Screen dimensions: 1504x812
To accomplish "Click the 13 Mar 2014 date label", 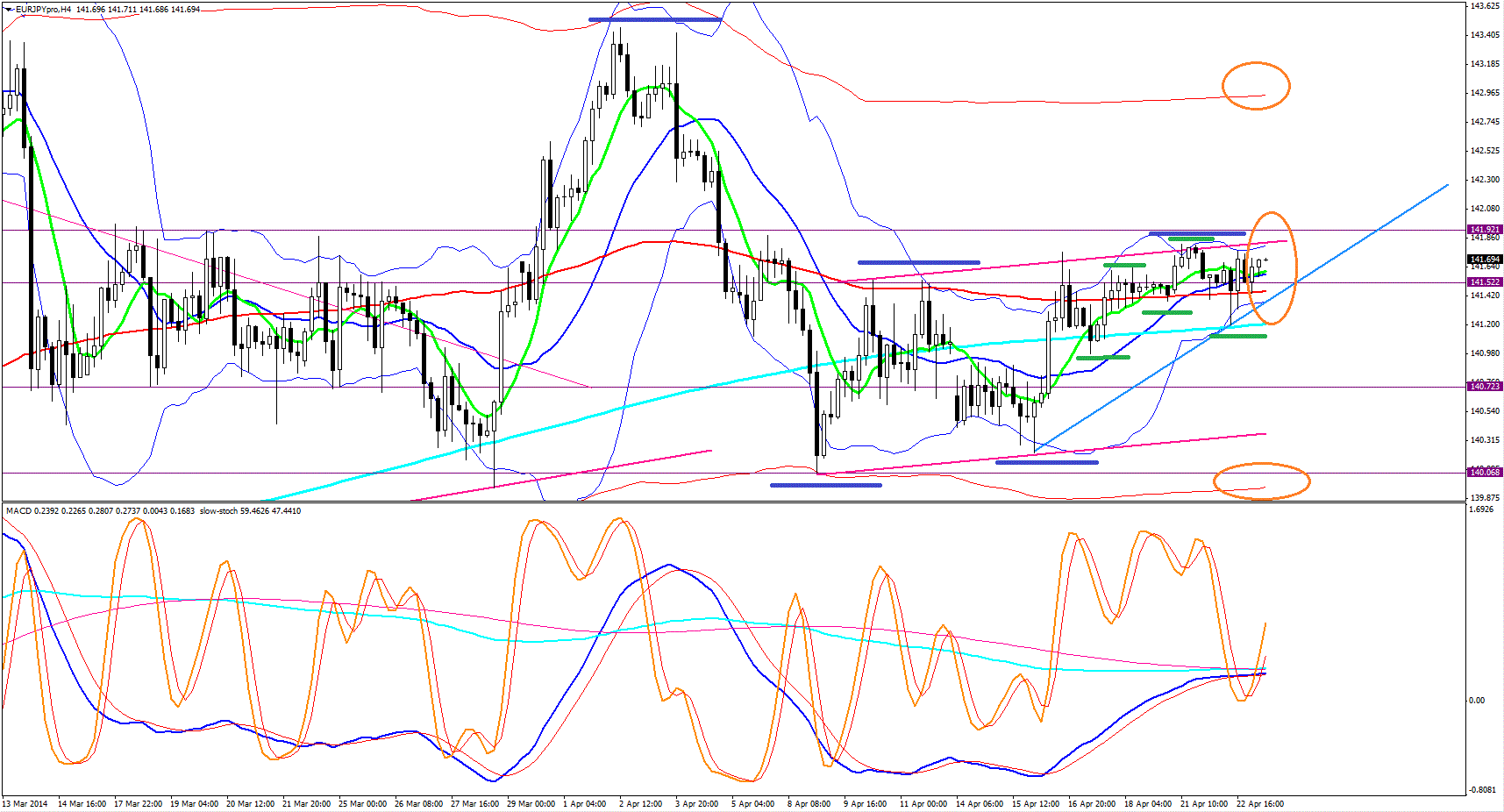I will [25, 804].
